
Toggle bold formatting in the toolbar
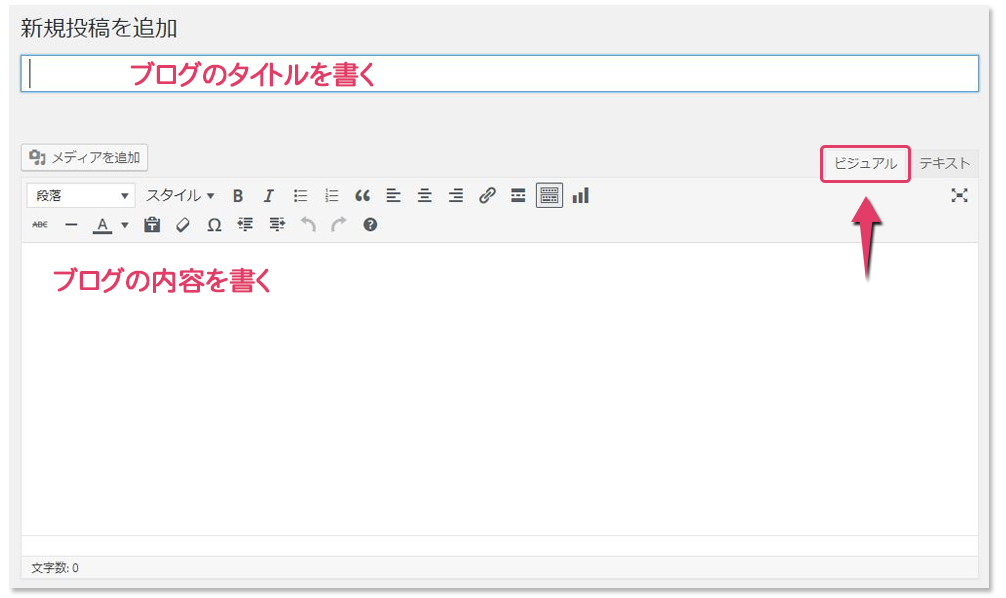tap(238, 196)
